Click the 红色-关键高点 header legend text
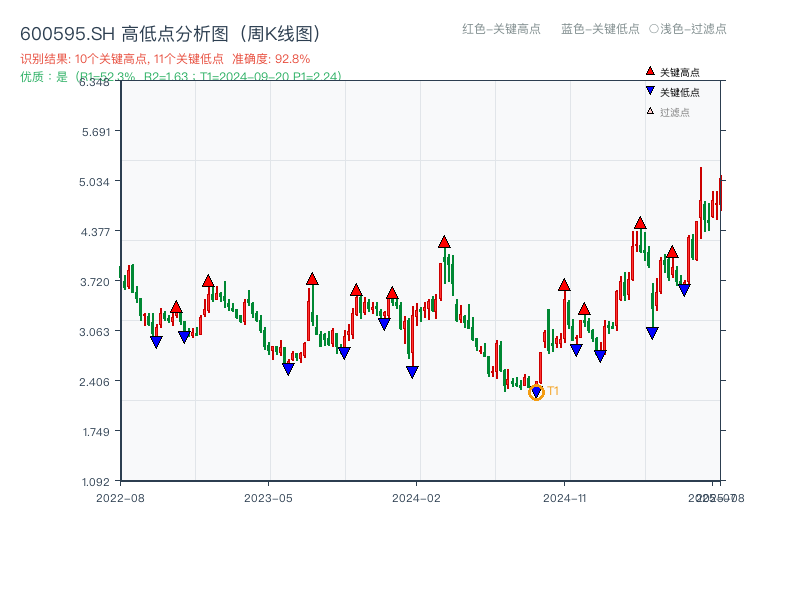This screenshot has height=600, width=800. 501,29
